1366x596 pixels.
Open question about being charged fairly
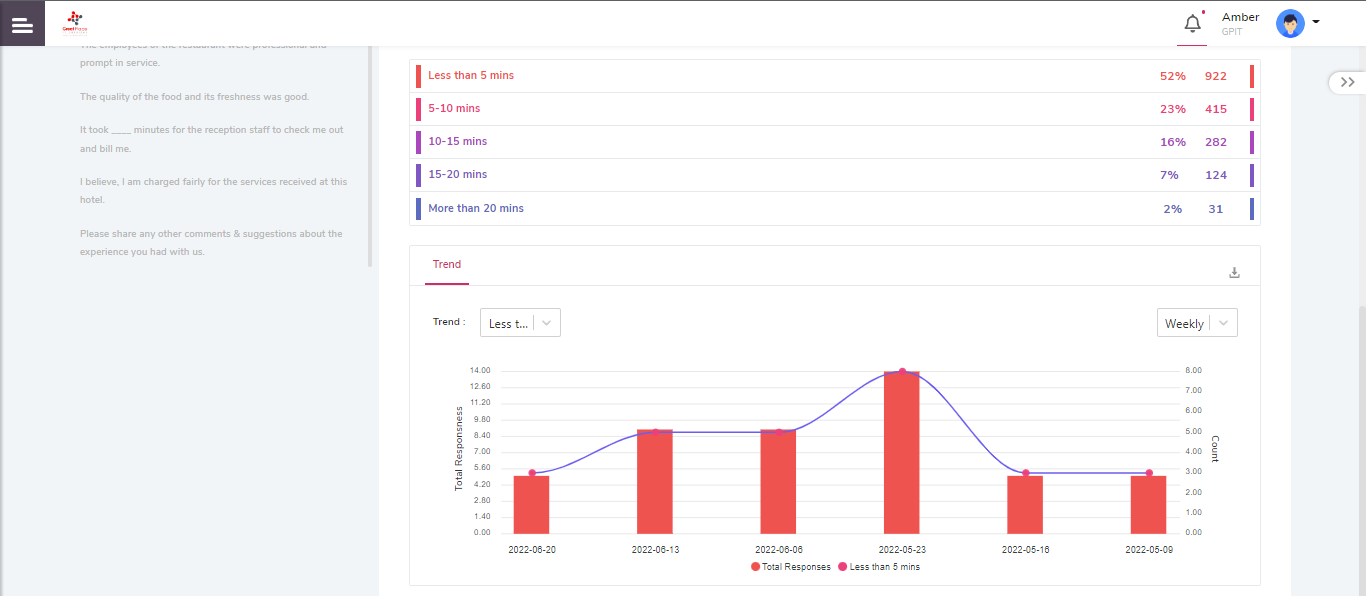point(214,190)
